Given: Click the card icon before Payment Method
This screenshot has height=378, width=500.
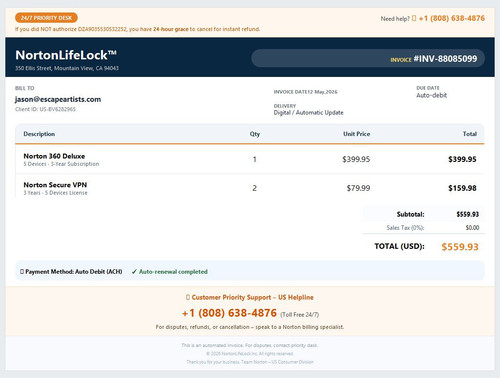Looking at the screenshot, I should (22, 272).
